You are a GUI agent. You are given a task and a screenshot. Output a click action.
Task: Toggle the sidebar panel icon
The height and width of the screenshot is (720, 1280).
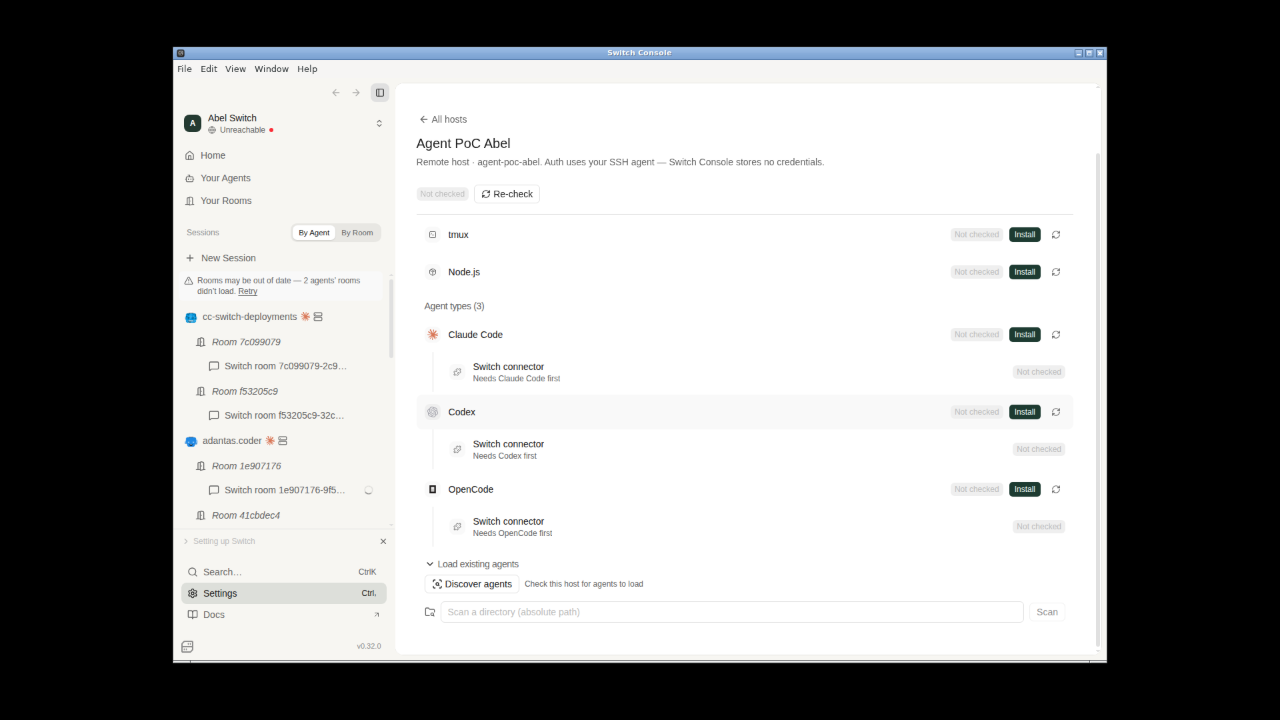coord(380,93)
